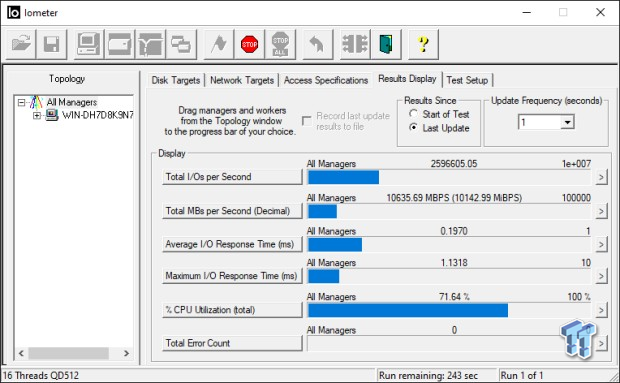Open arrow button beside Maximum Response Time bar
The image size is (620, 383).
tap(601, 276)
